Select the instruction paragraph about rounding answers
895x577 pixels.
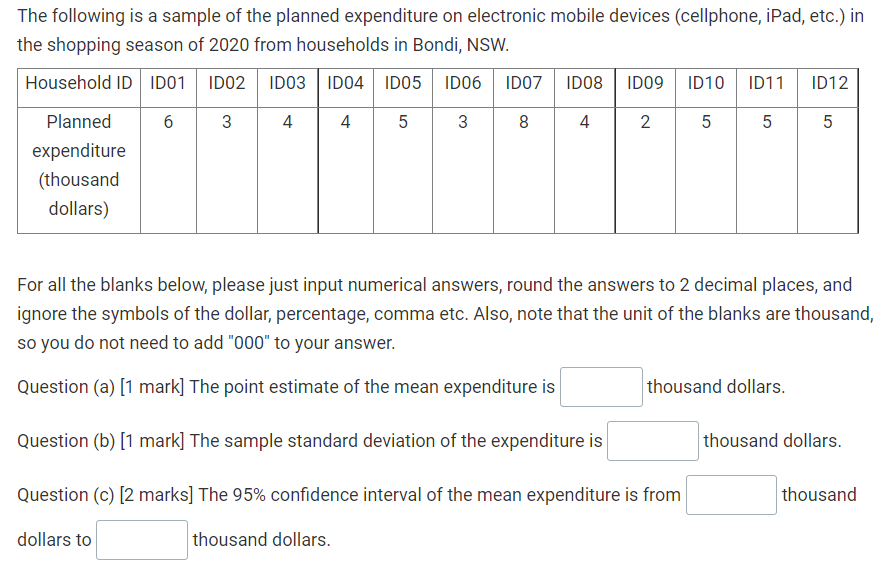[x=440, y=313]
